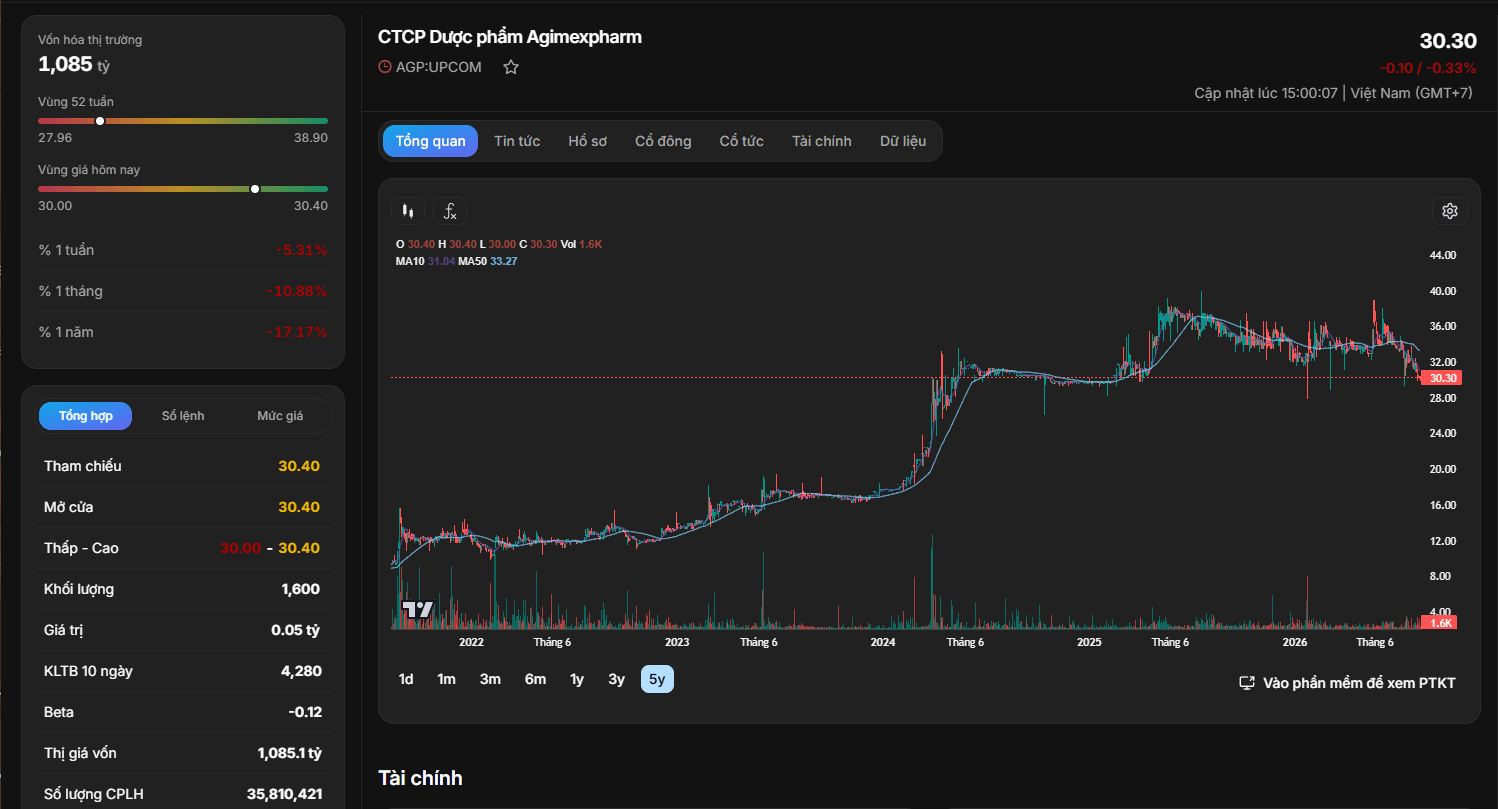Click the CTCP Dược phẩm Agimexpharm title
Image resolution: width=1498 pixels, height=809 pixels.
point(510,37)
